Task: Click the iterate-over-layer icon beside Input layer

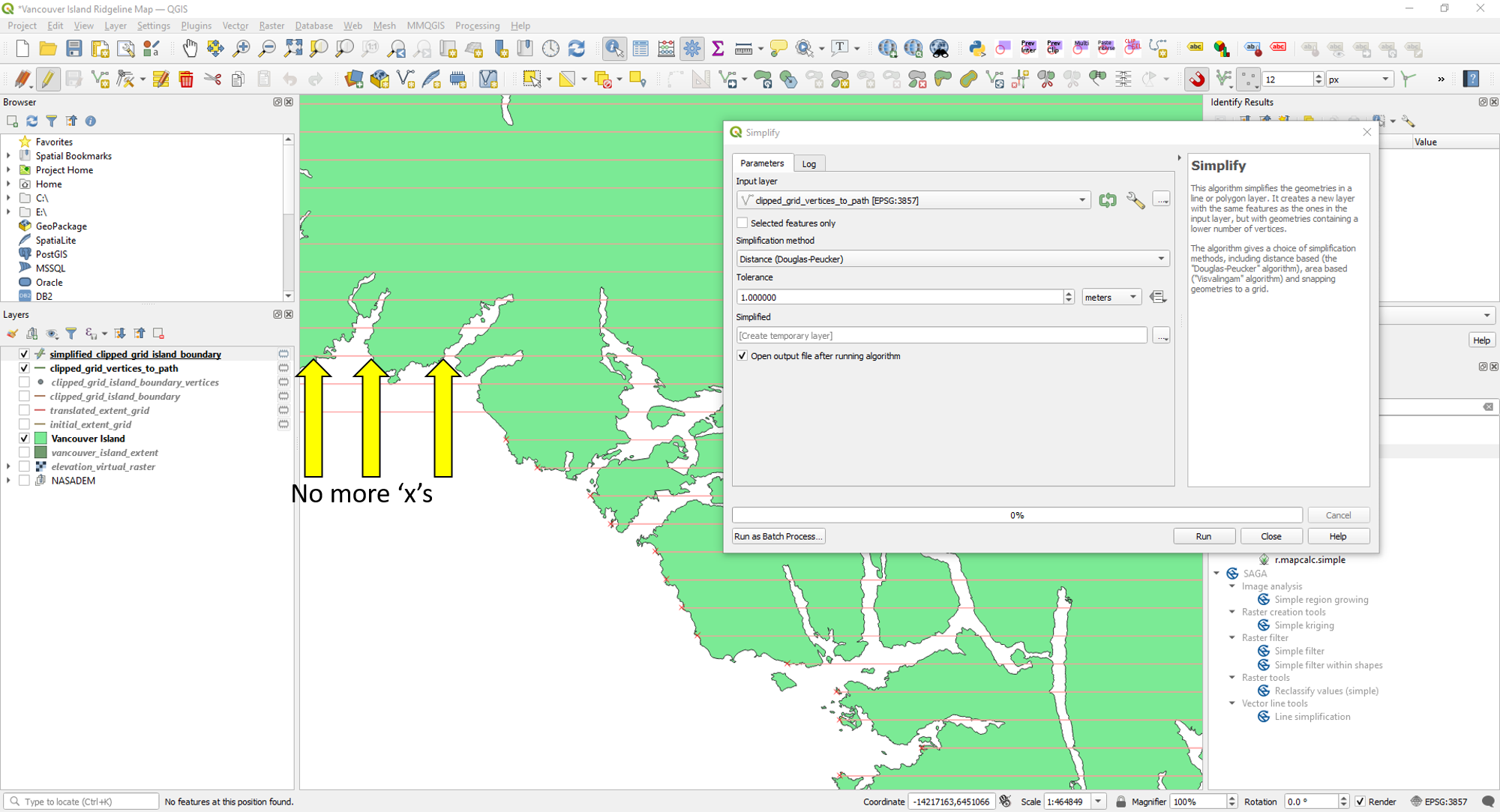Action: (x=1107, y=200)
